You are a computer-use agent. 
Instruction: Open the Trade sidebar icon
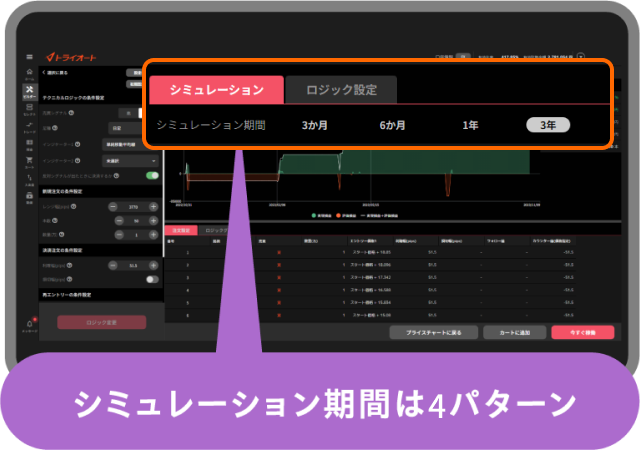coord(29,127)
